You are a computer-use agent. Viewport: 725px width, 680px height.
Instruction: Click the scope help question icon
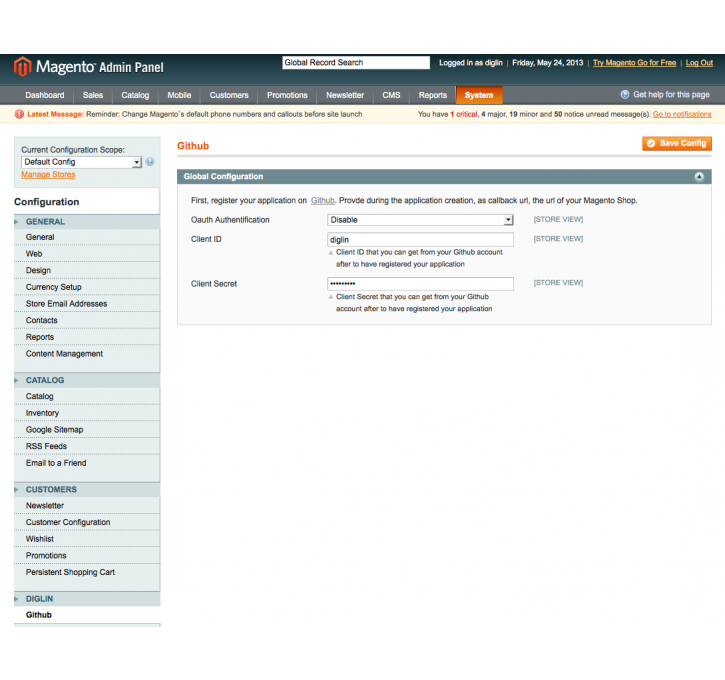[150, 162]
